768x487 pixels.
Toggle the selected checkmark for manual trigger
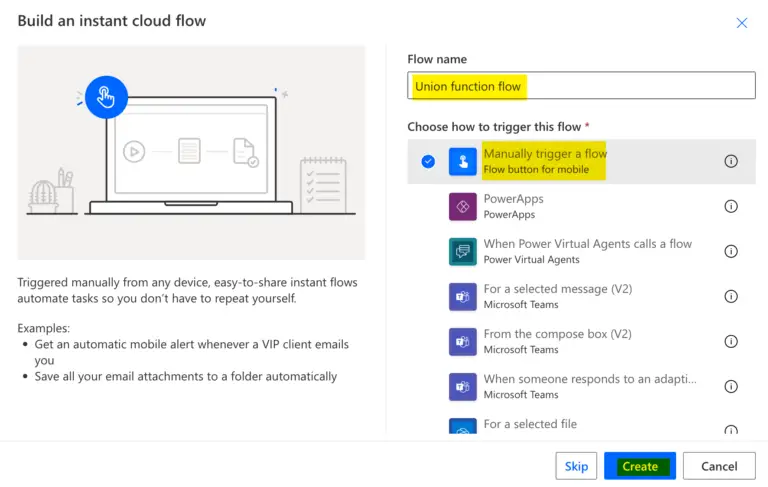pyautogui.click(x=428, y=161)
